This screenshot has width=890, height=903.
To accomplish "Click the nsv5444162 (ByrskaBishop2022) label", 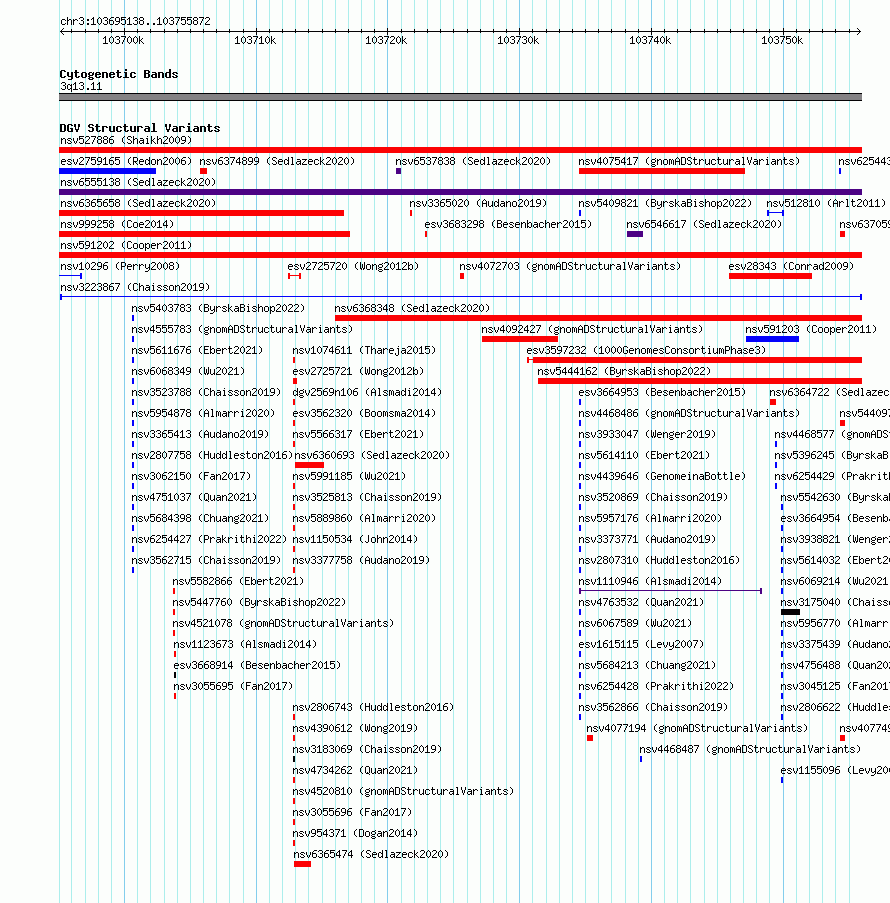I will click(x=624, y=371).
